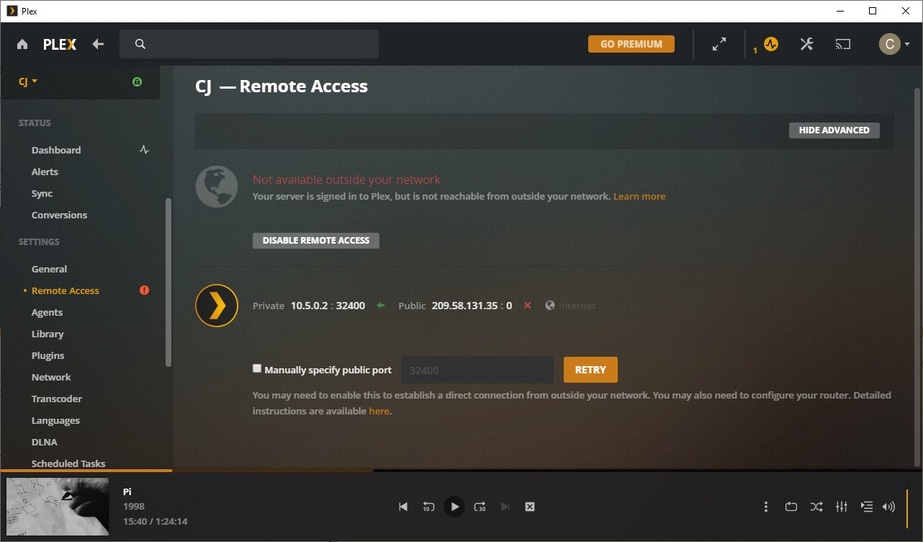Viewport: 923px width, 542px height.
Task: Click the red X public connection icon
Action: coord(527,305)
